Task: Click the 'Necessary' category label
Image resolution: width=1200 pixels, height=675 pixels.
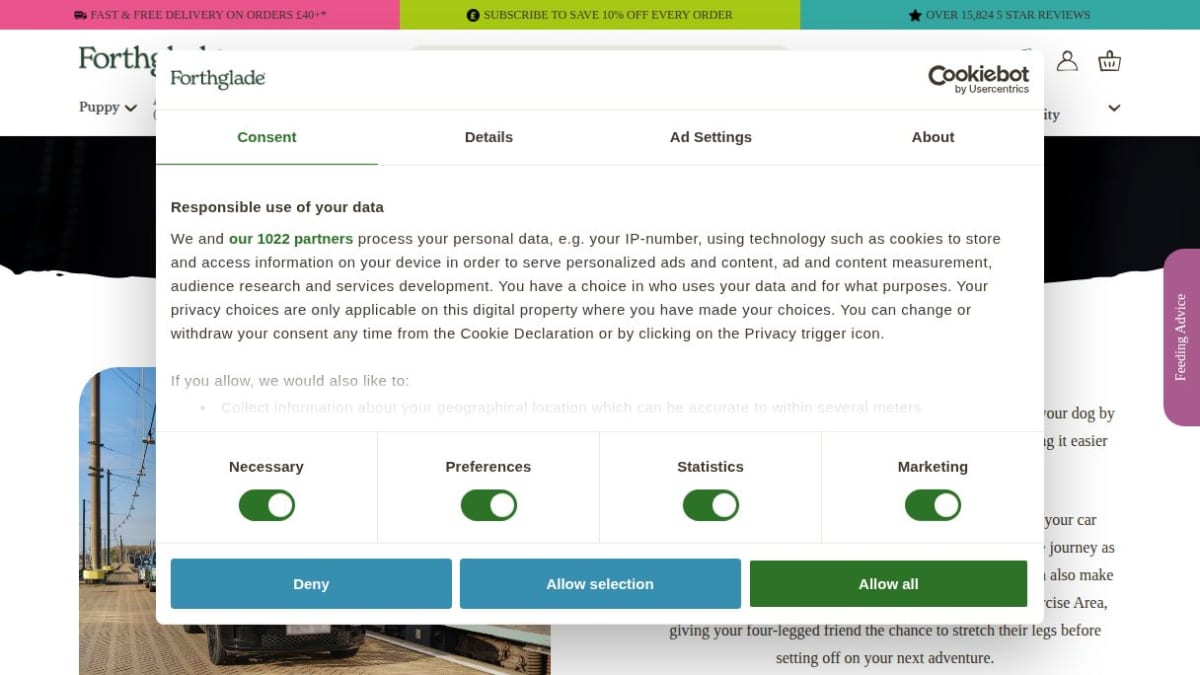Action: [266, 467]
